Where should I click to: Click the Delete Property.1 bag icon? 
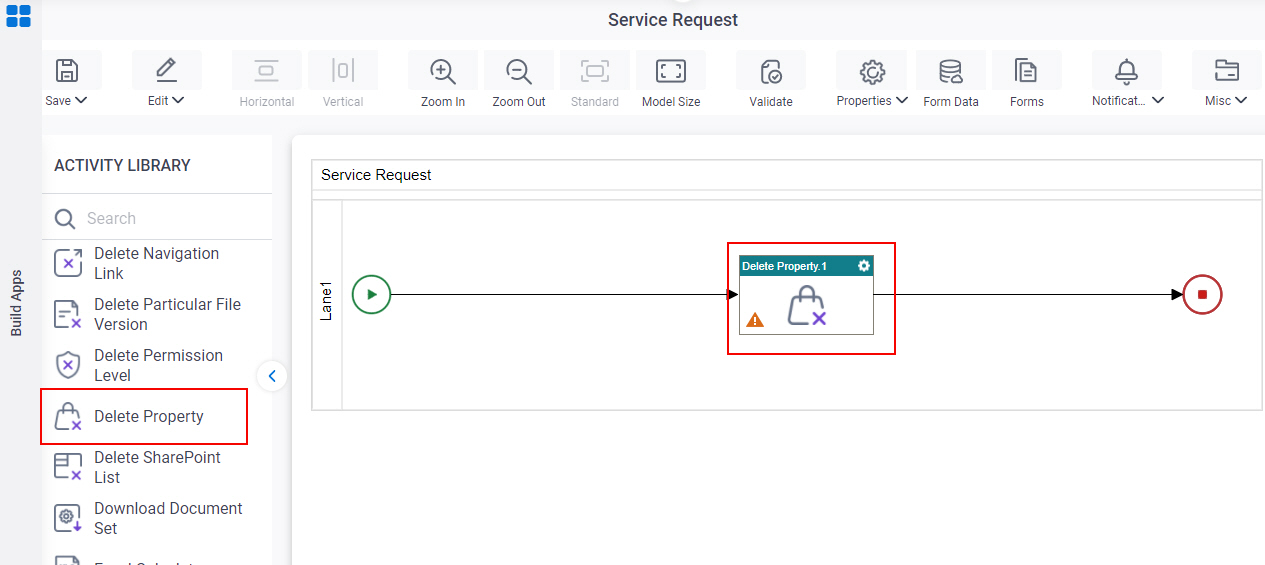[x=806, y=306]
